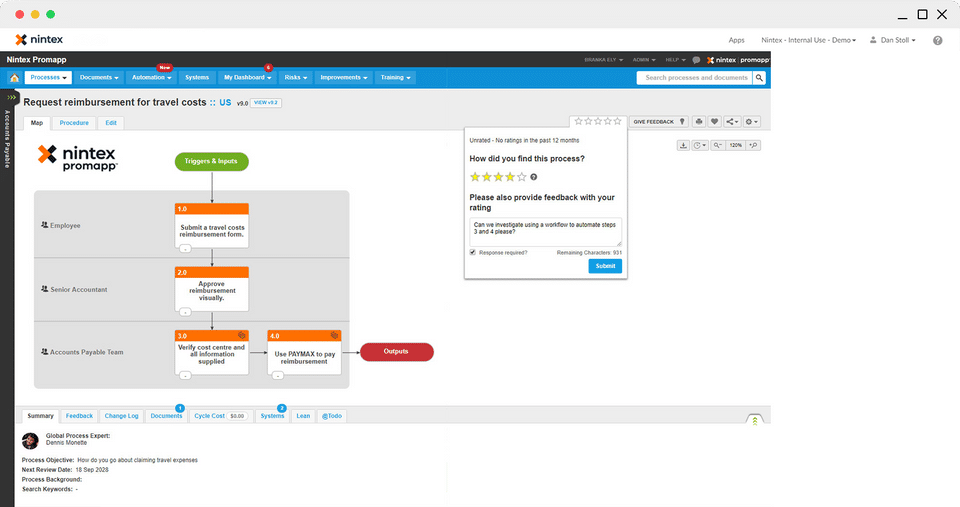The height and width of the screenshot is (507, 960).
Task: Zoom in on the process map
Action: pyautogui.click(x=753, y=146)
